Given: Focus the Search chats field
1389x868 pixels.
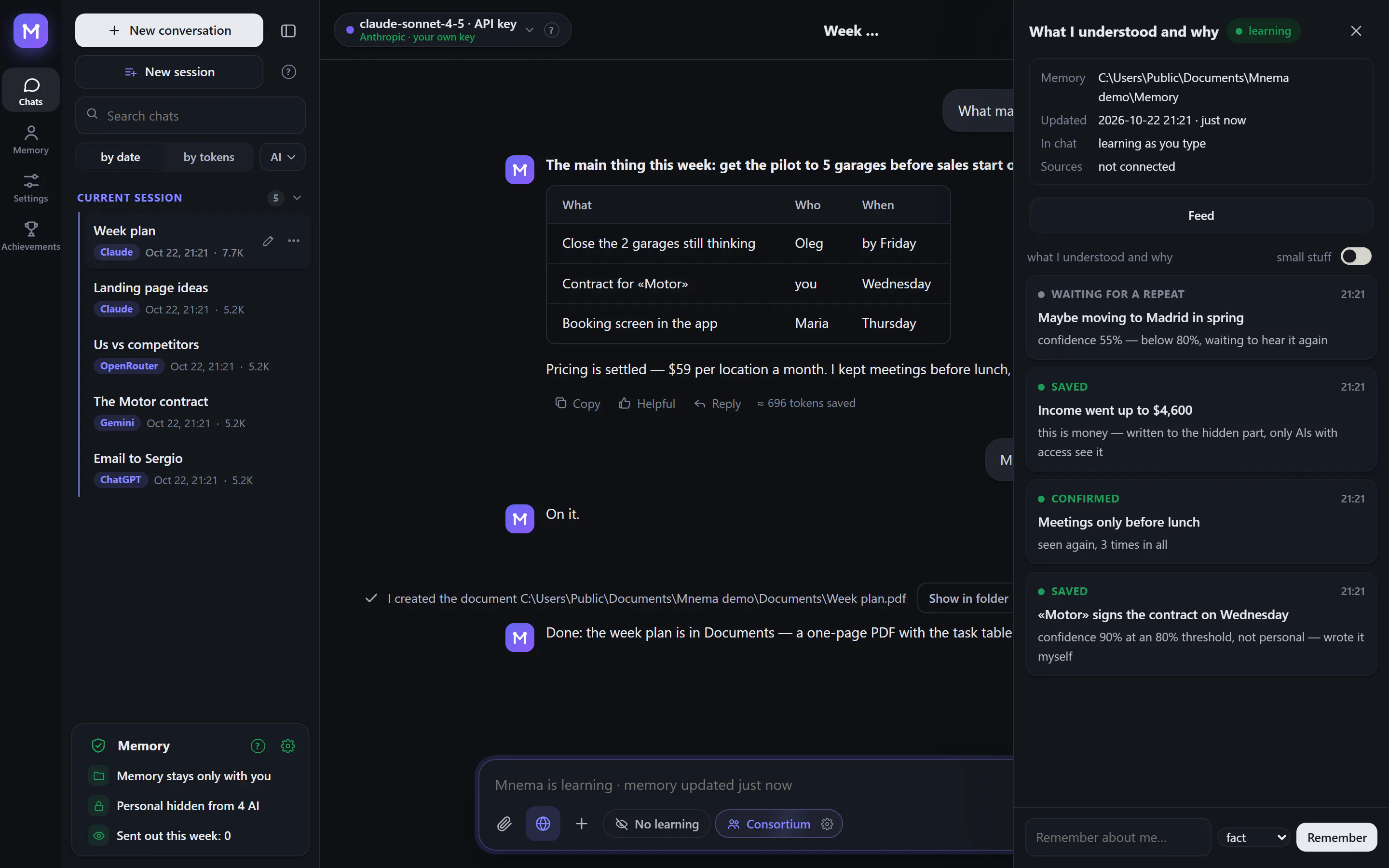Looking at the screenshot, I should (x=191, y=115).
